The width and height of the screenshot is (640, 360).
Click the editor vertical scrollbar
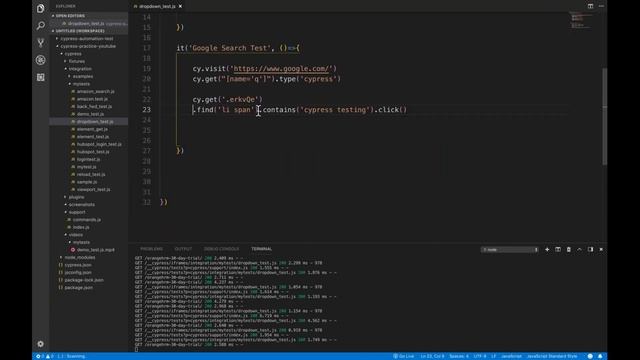(604, 116)
